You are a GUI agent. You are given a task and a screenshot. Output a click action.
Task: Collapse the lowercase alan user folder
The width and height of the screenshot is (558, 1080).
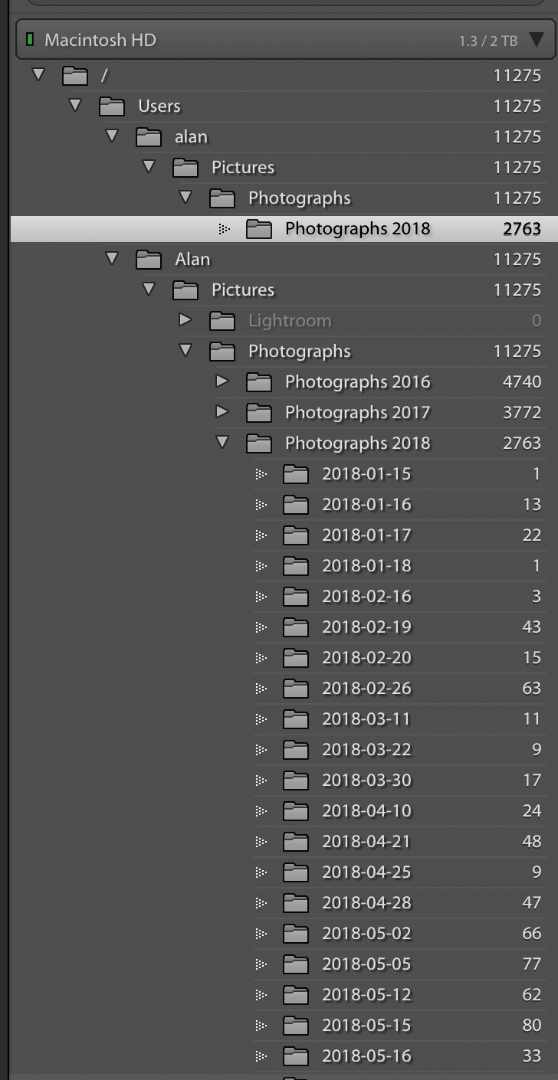pyautogui.click(x=112, y=136)
